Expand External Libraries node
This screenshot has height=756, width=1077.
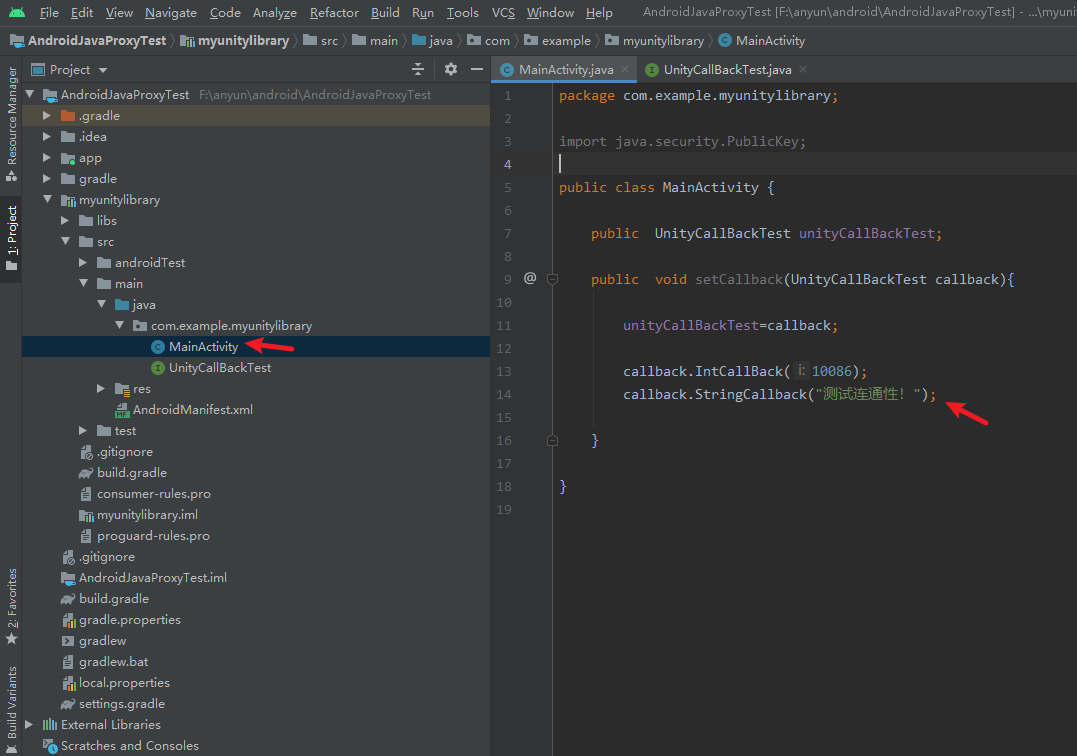tap(29, 724)
